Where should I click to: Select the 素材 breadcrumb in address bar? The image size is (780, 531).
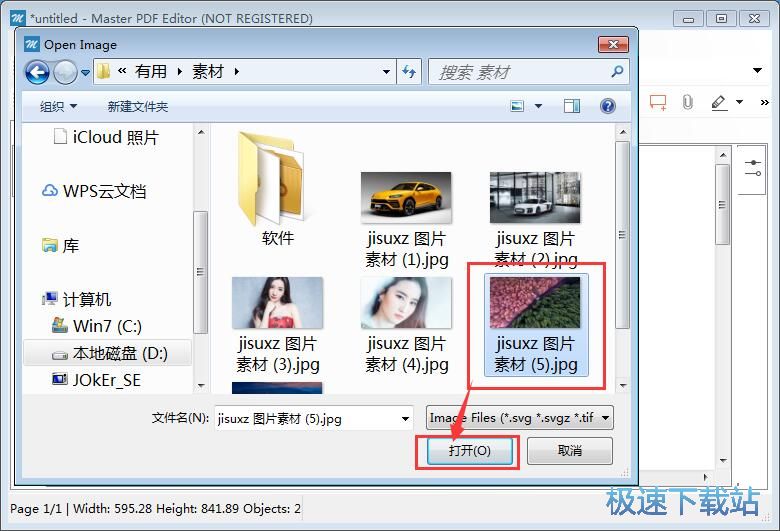[x=208, y=72]
